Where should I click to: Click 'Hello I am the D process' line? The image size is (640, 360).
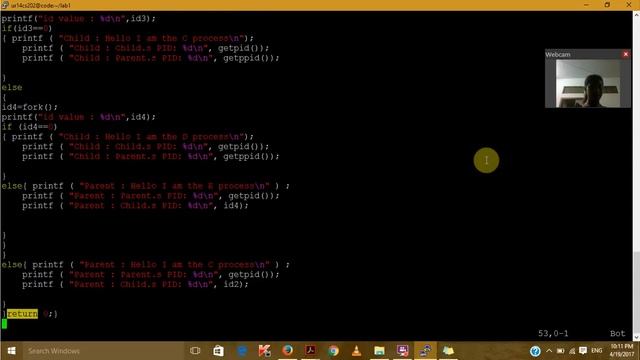128,137
